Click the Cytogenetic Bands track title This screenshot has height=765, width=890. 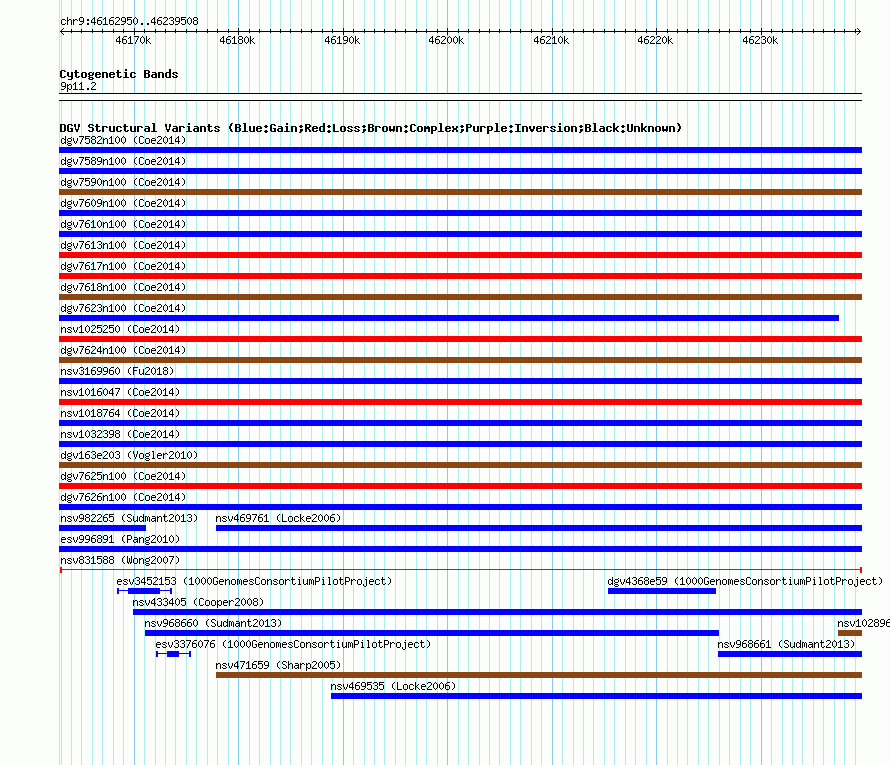[119, 74]
